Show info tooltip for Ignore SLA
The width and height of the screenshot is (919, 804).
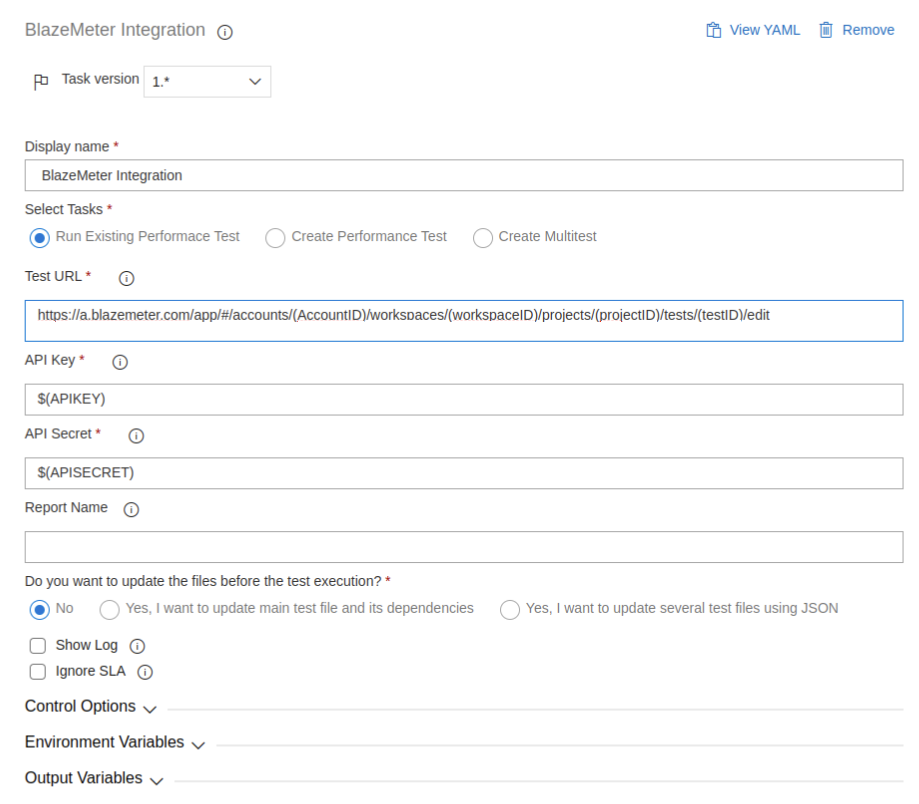coord(145,672)
